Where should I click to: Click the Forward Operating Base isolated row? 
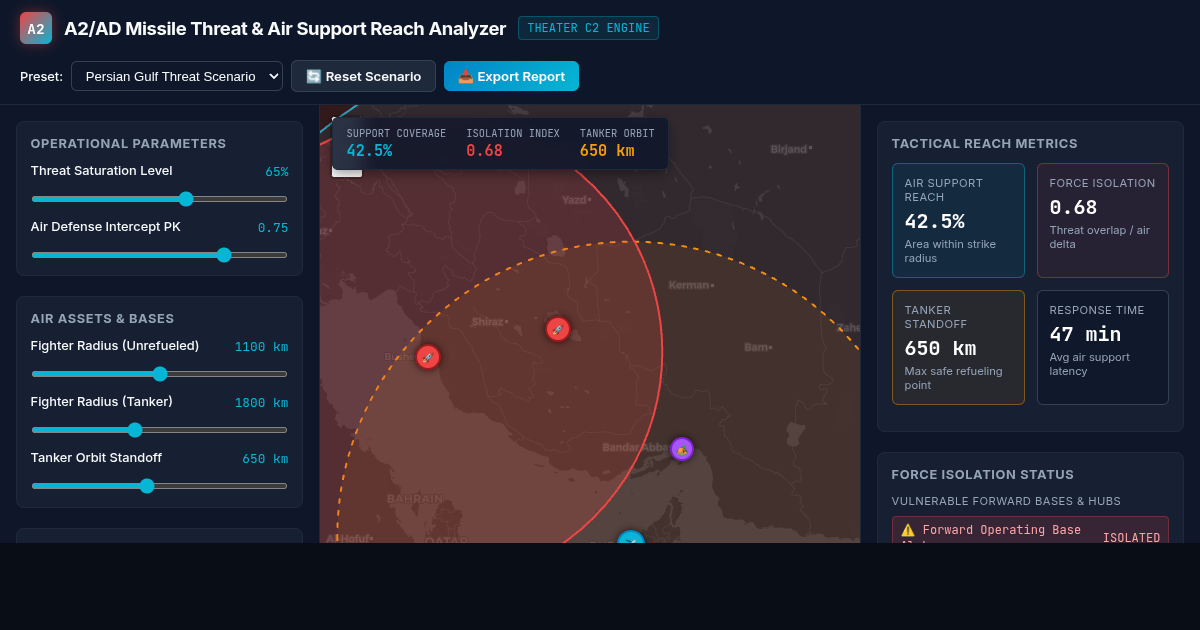coord(1030,530)
